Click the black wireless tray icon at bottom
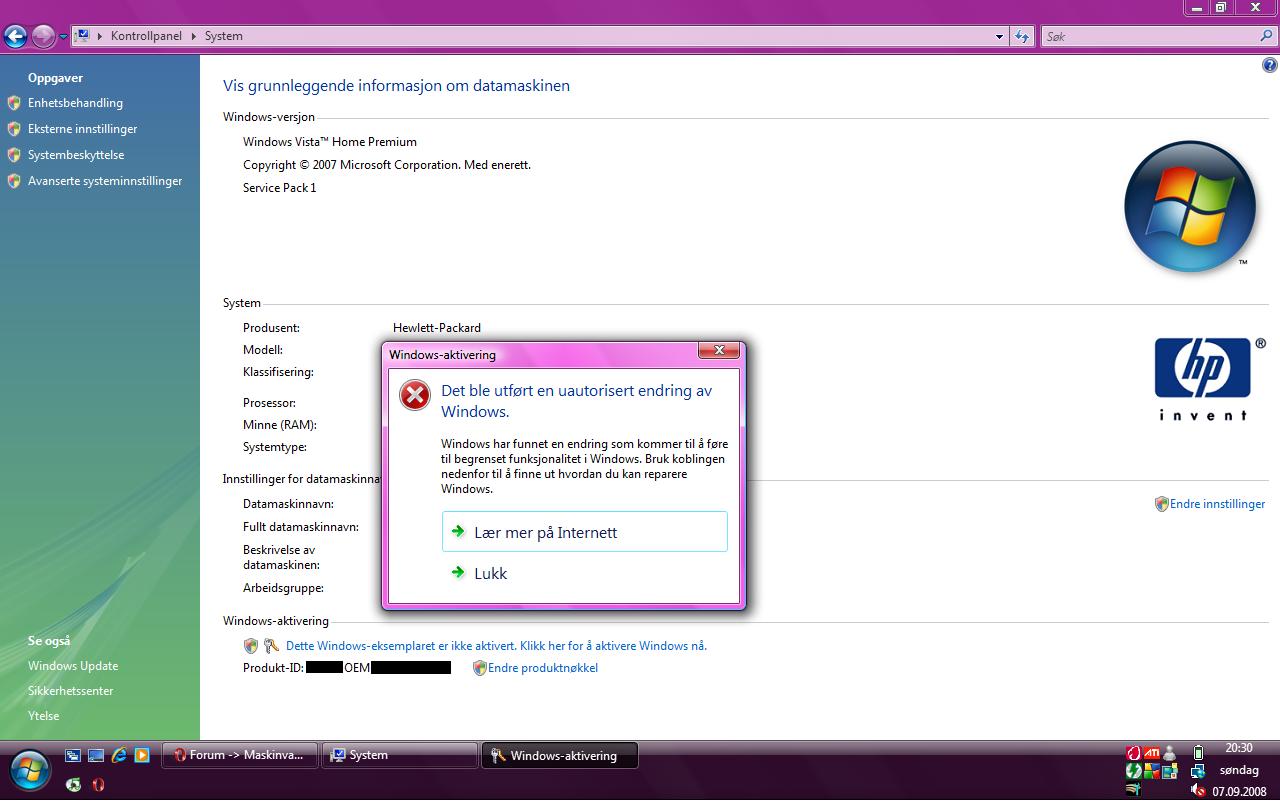1280x801 pixels. (x=1133, y=790)
